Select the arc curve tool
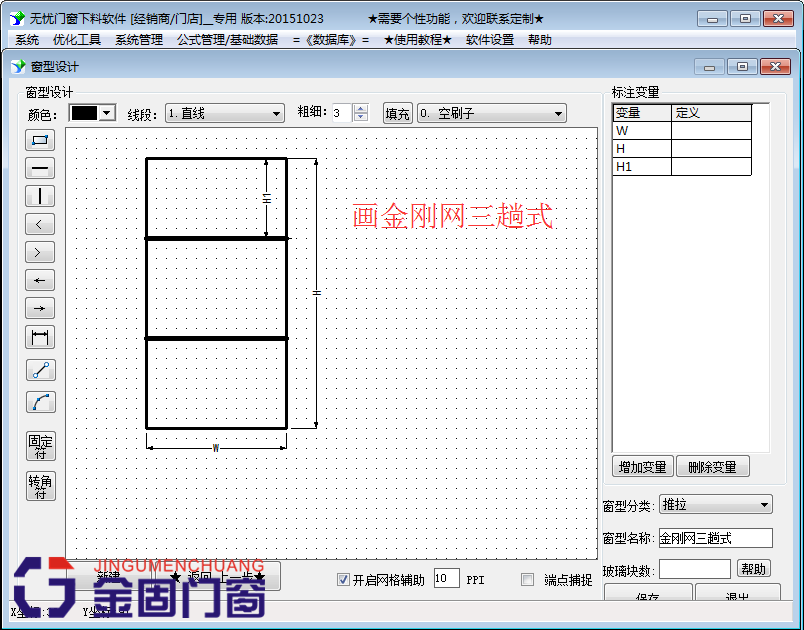The width and height of the screenshot is (804, 630). 40,402
